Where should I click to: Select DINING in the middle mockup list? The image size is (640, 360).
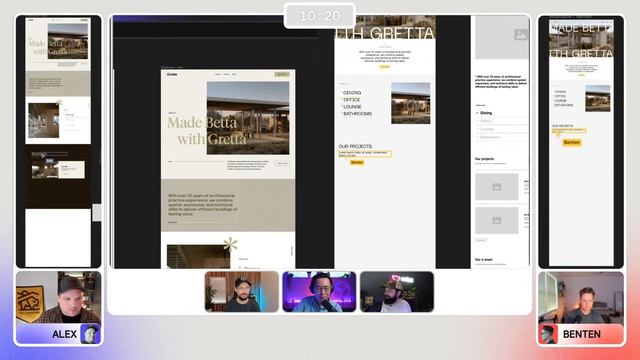[x=352, y=93]
